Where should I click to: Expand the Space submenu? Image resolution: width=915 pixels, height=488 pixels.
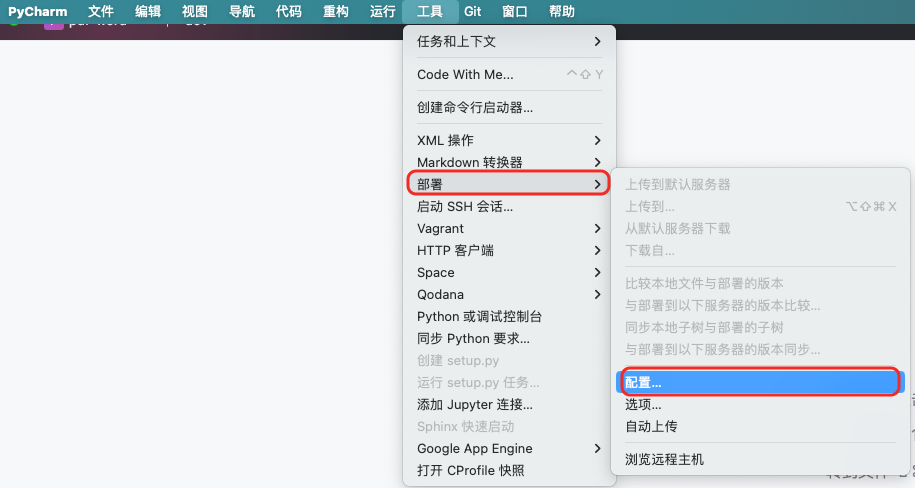click(509, 273)
